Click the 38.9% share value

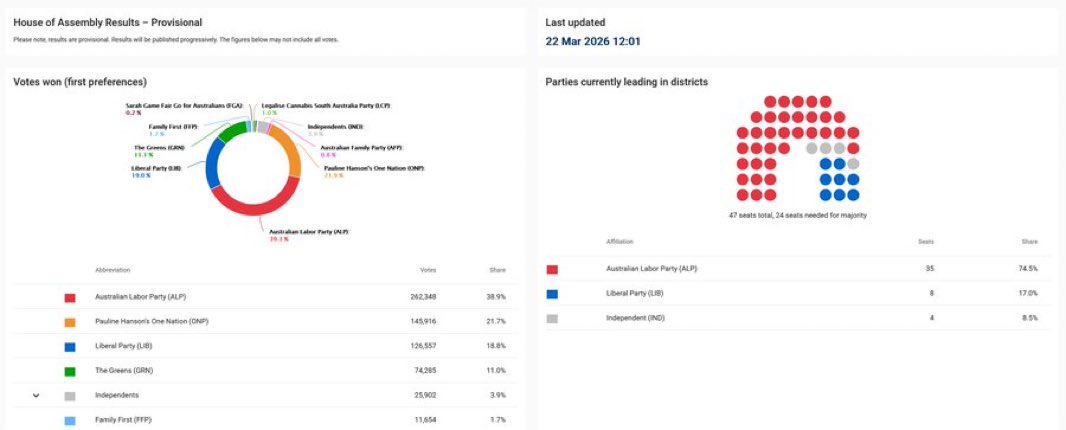click(x=497, y=297)
